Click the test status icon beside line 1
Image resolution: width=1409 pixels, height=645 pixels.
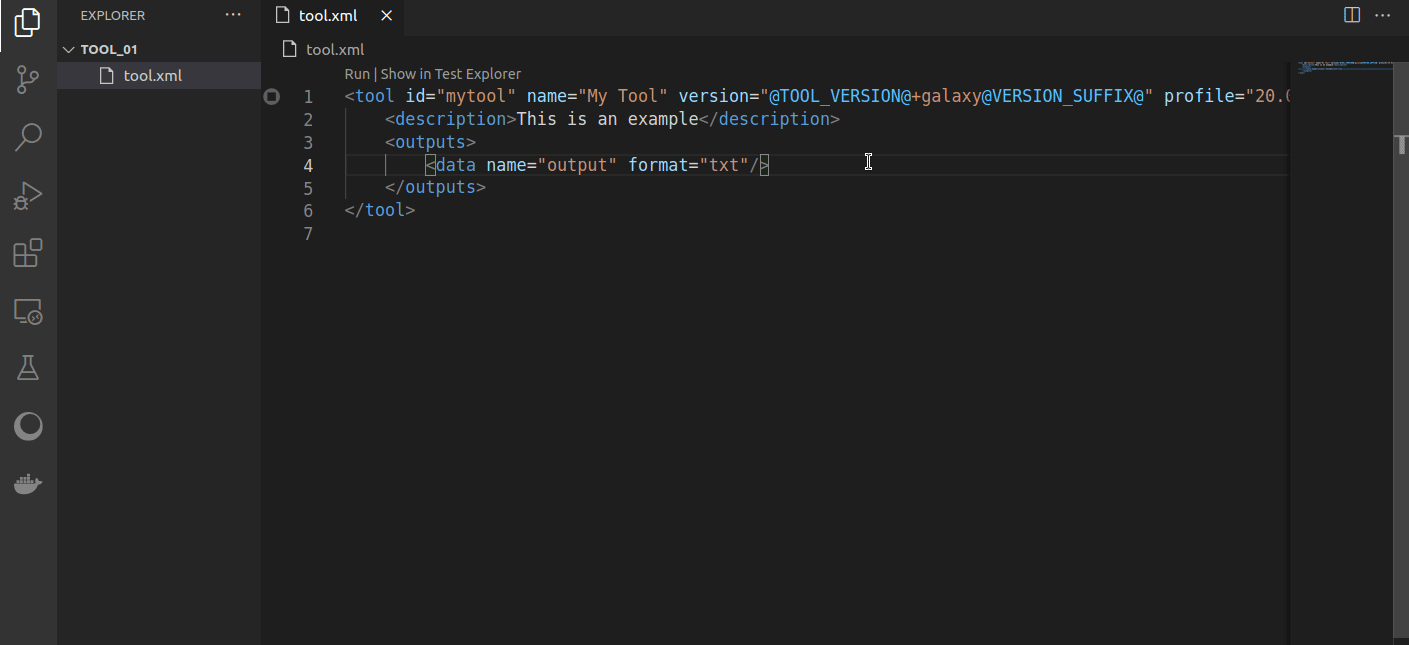coord(272,97)
